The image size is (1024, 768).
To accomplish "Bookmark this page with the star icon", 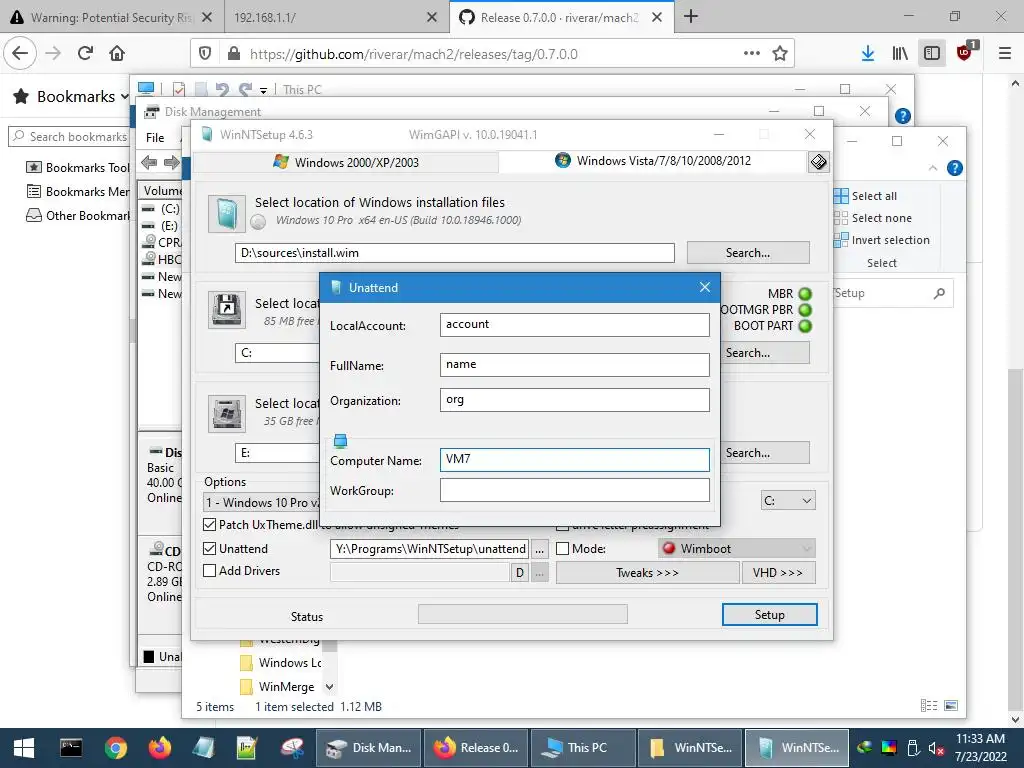I will pos(780,54).
